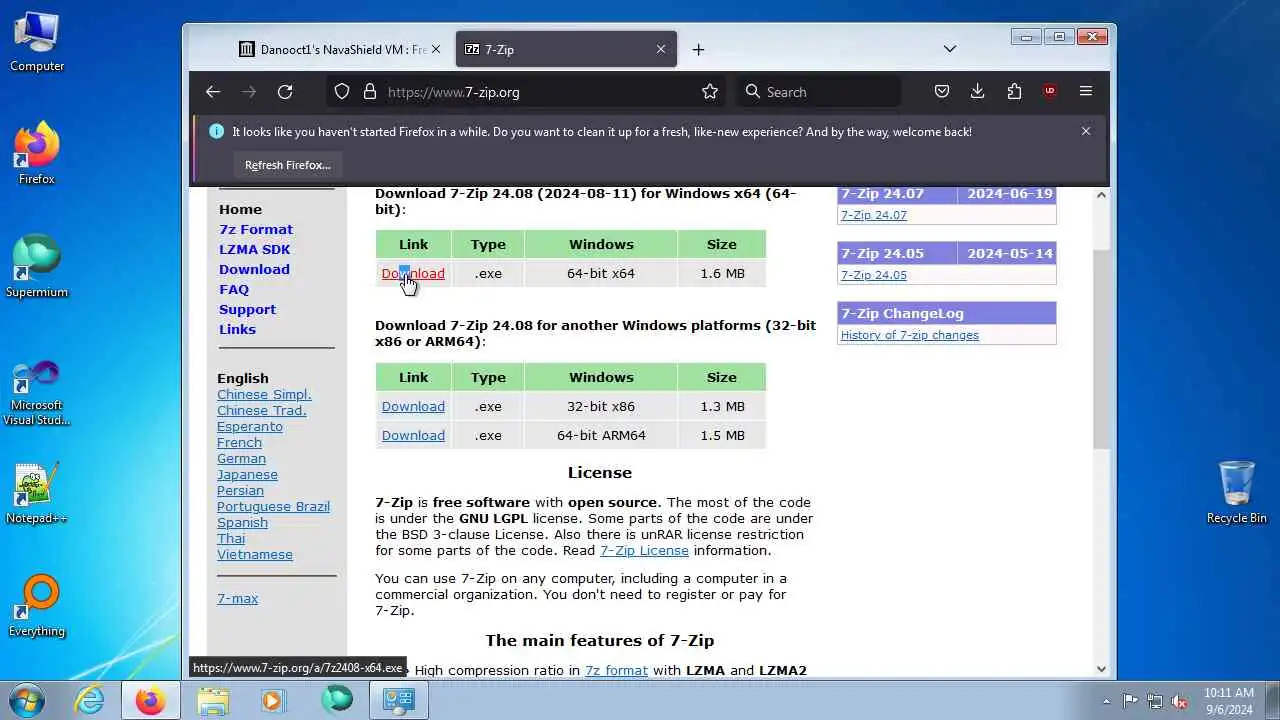Switch language to Japanese
Screen dimensions: 1280x720
point(247,474)
